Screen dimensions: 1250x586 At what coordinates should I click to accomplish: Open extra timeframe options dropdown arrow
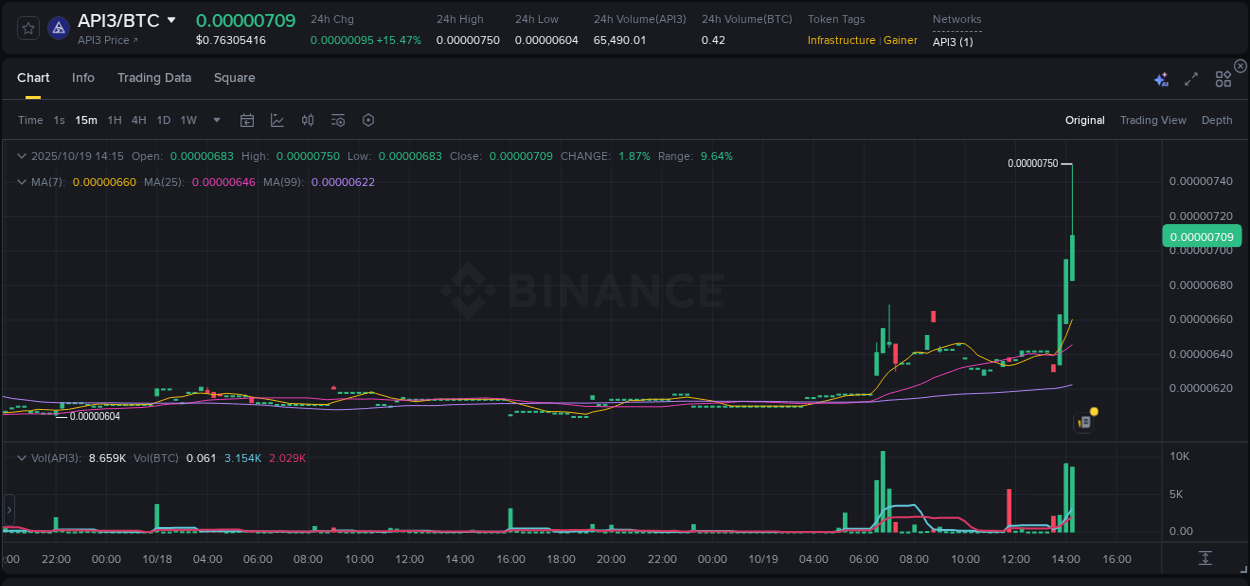216,119
